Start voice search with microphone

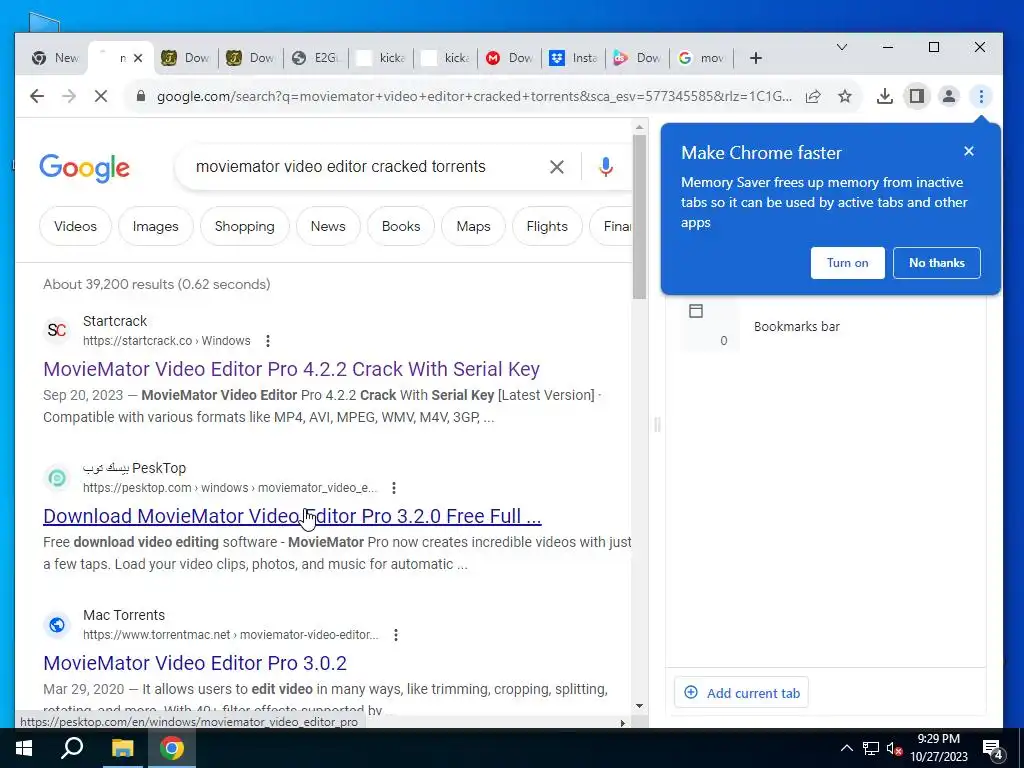[x=606, y=167]
